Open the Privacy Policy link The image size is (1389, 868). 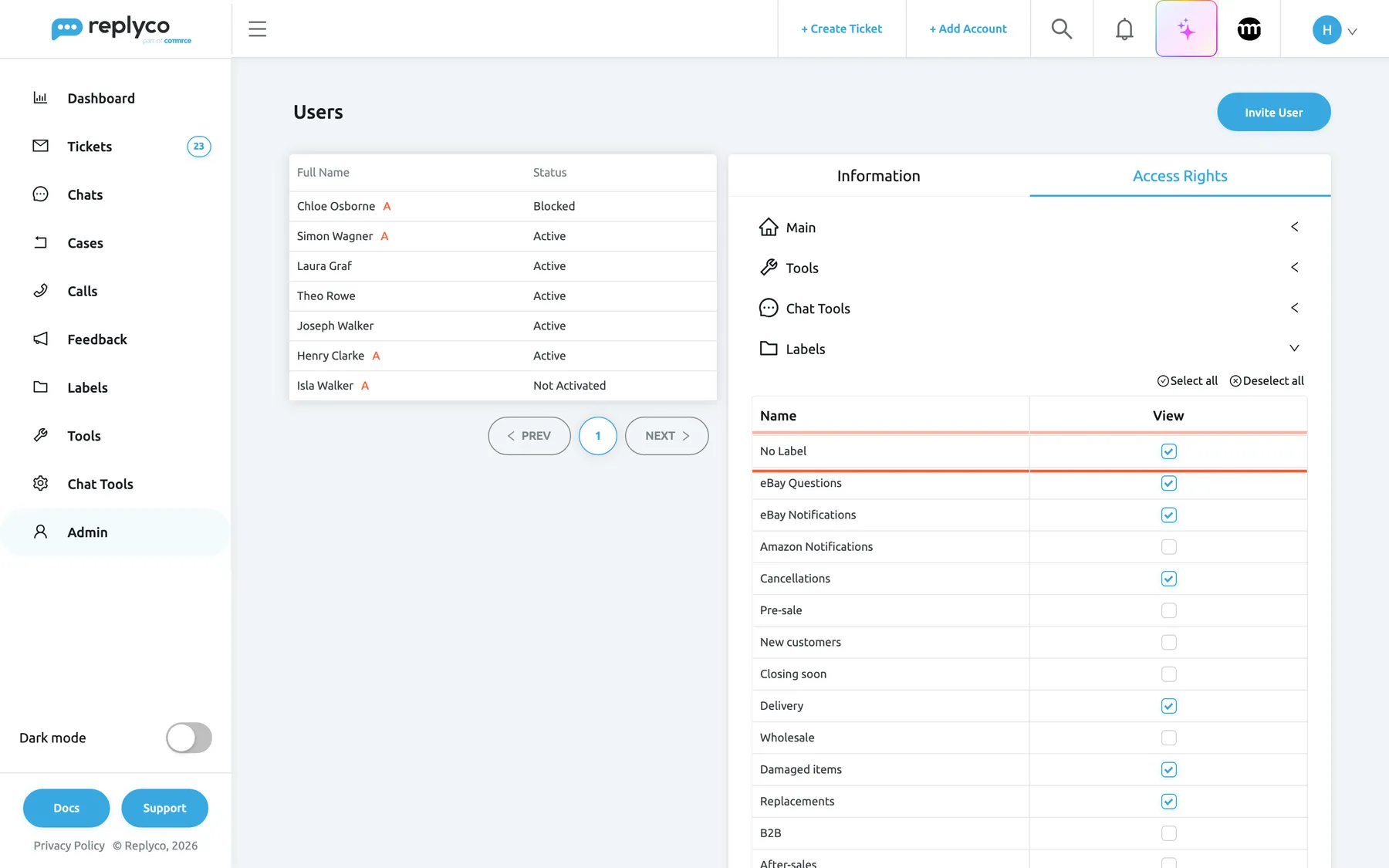(x=69, y=846)
